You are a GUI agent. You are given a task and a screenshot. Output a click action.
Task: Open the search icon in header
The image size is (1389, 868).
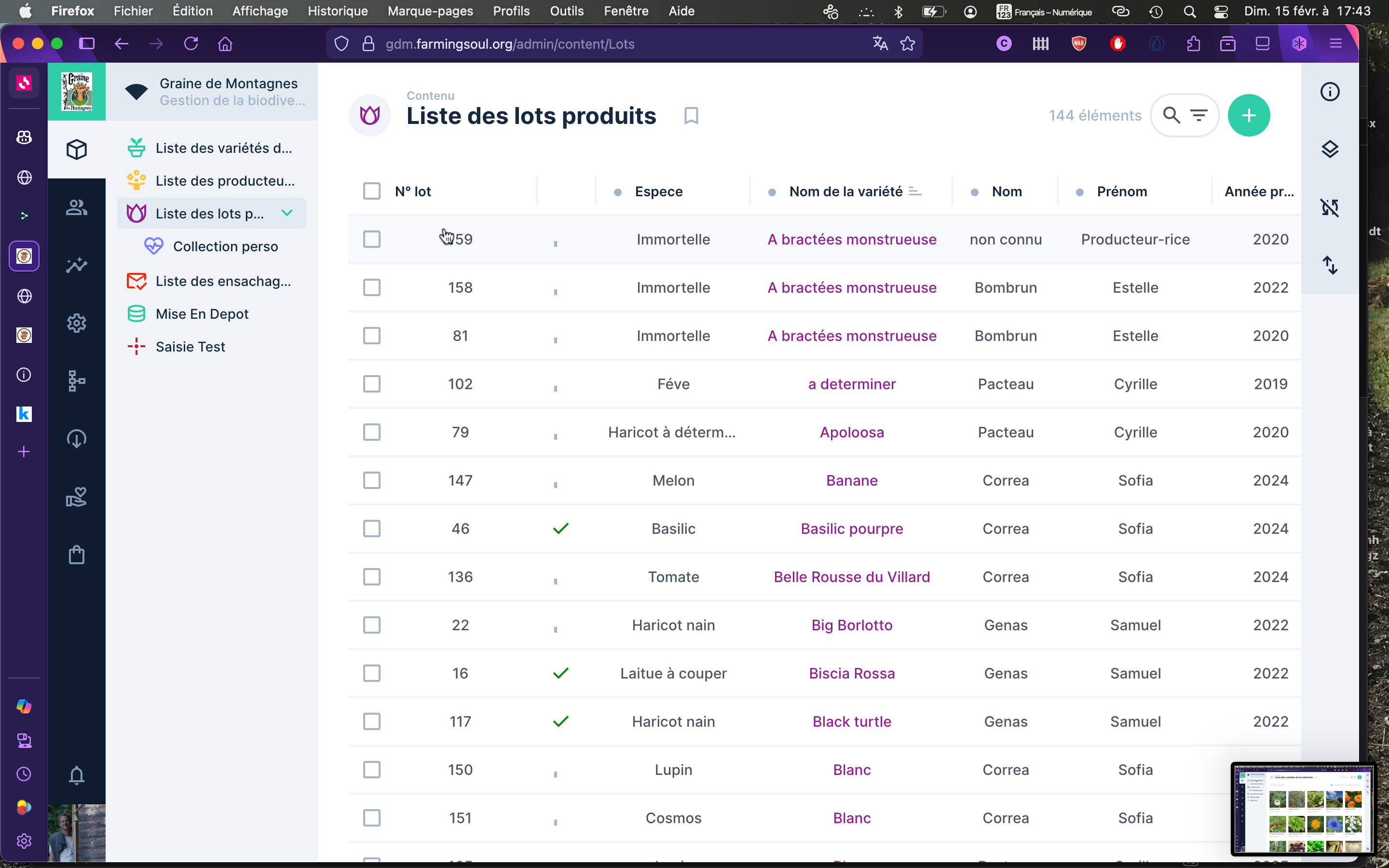click(1171, 115)
